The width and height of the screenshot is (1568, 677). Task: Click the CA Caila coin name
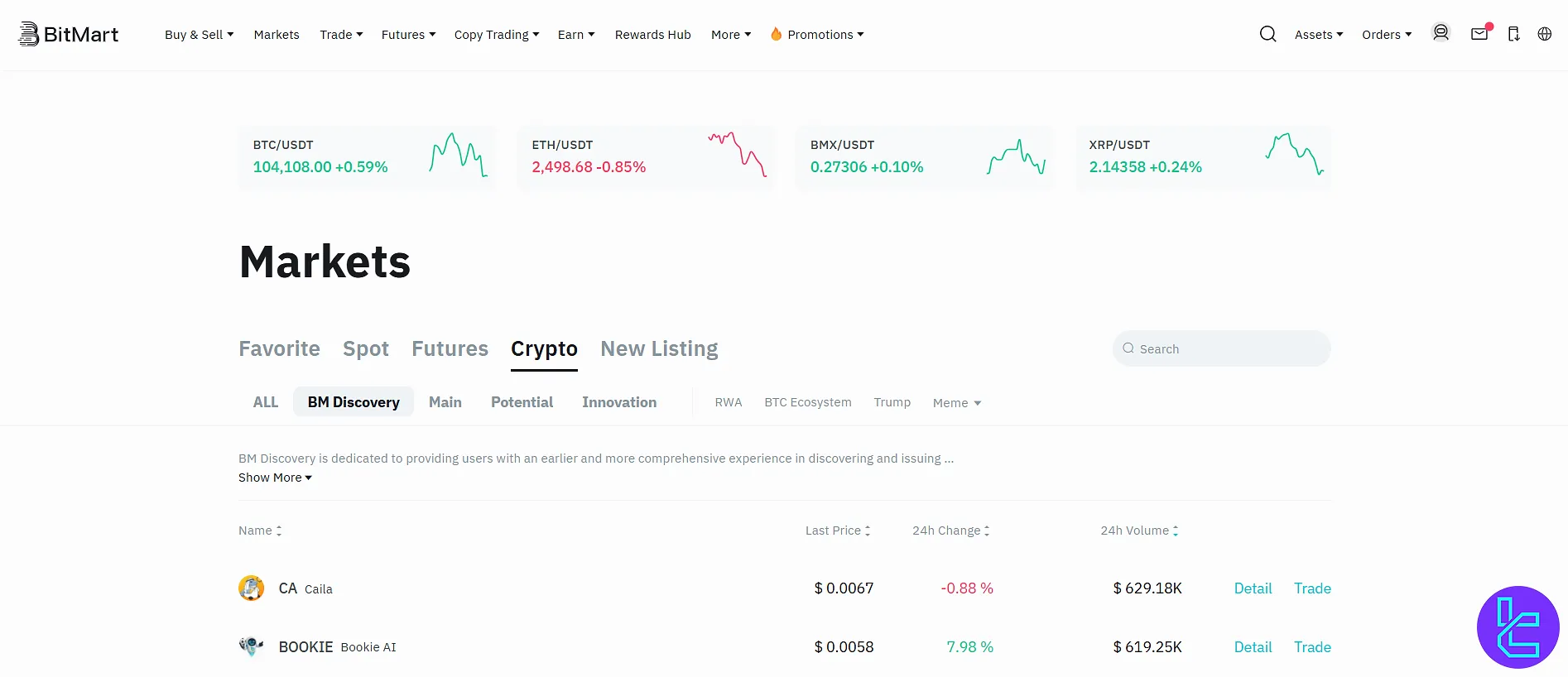(305, 588)
